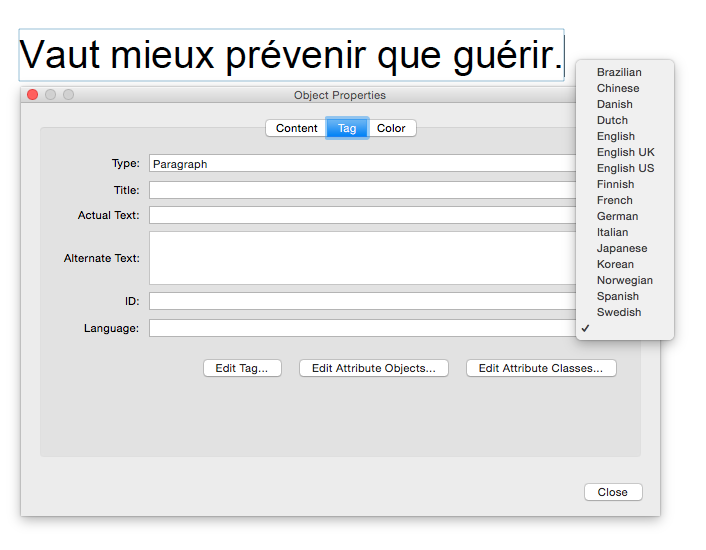Open Edit Attribute Classes... dialog
The width and height of the screenshot is (706, 550).
coord(540,368)
